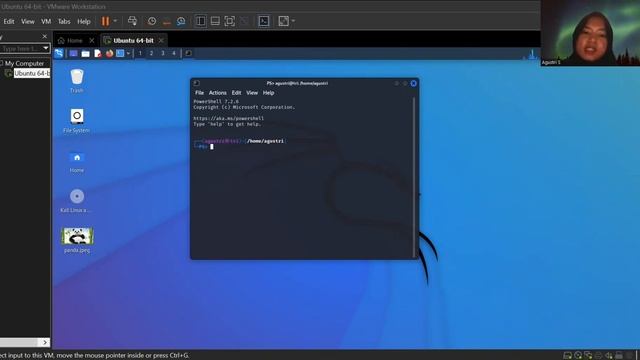Open the terminal Actions menu

(x=218, y=93)
